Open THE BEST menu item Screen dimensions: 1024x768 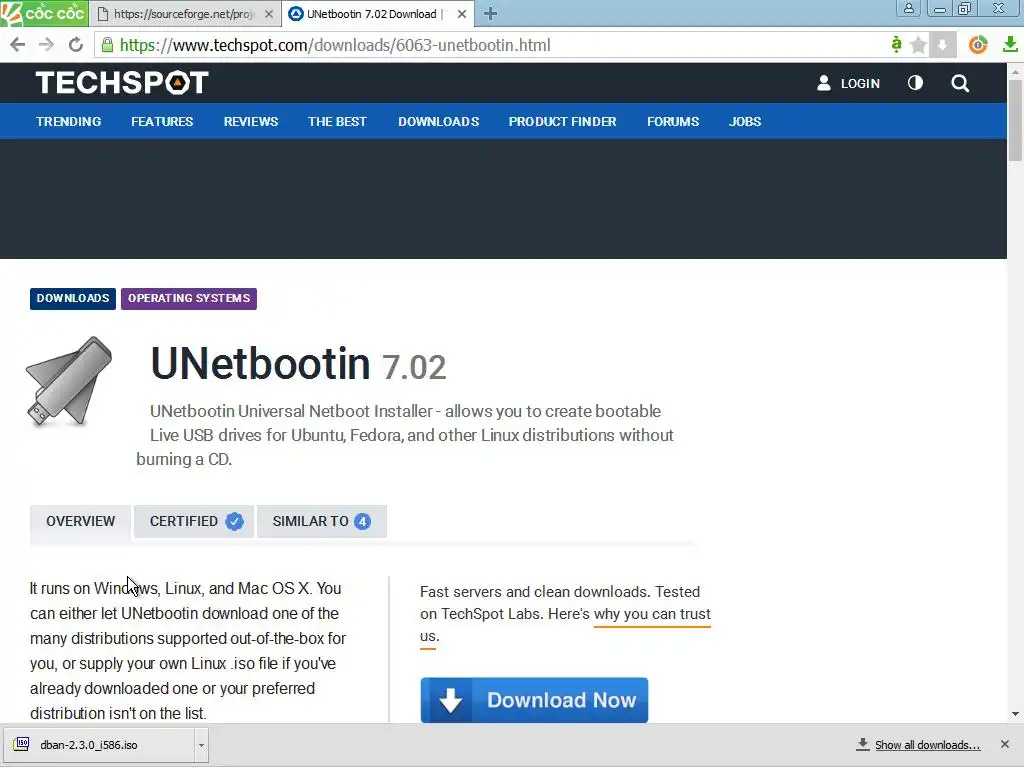(337, 121)
